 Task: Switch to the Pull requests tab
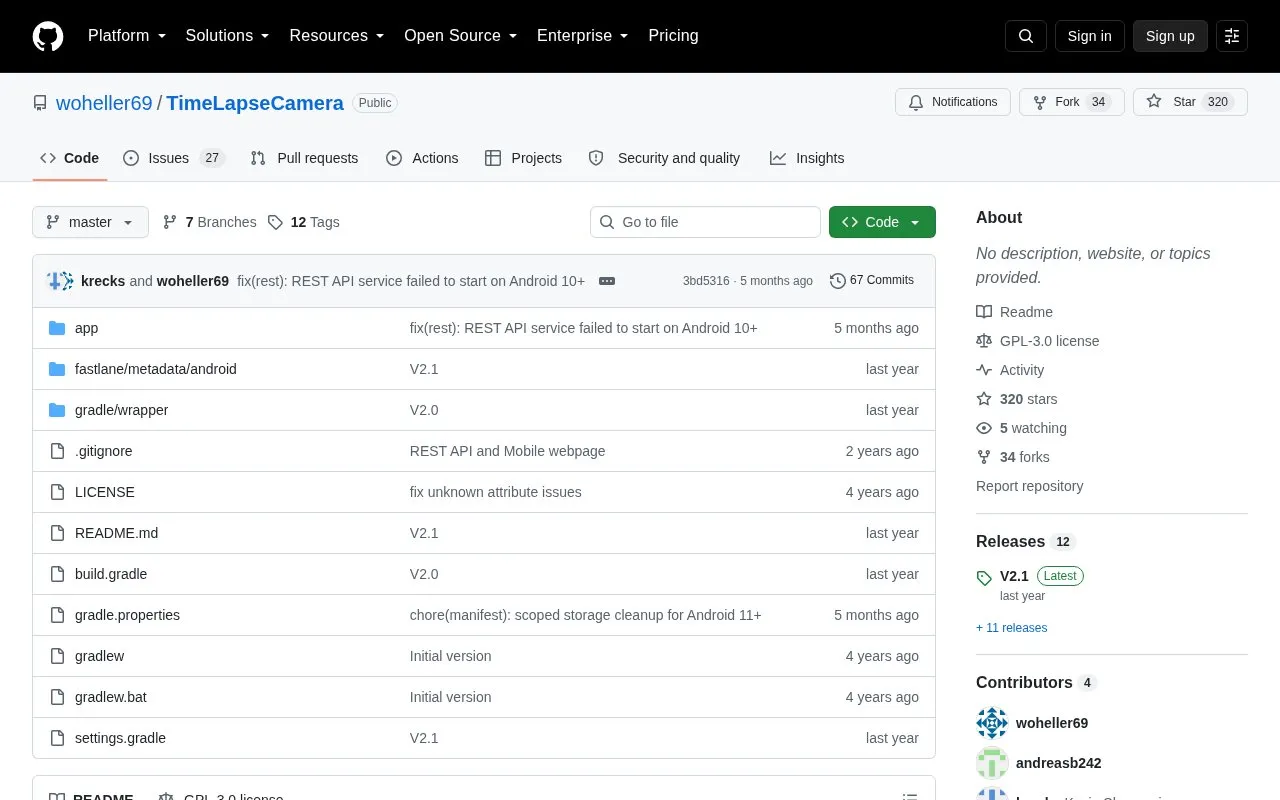coord(304,158)
